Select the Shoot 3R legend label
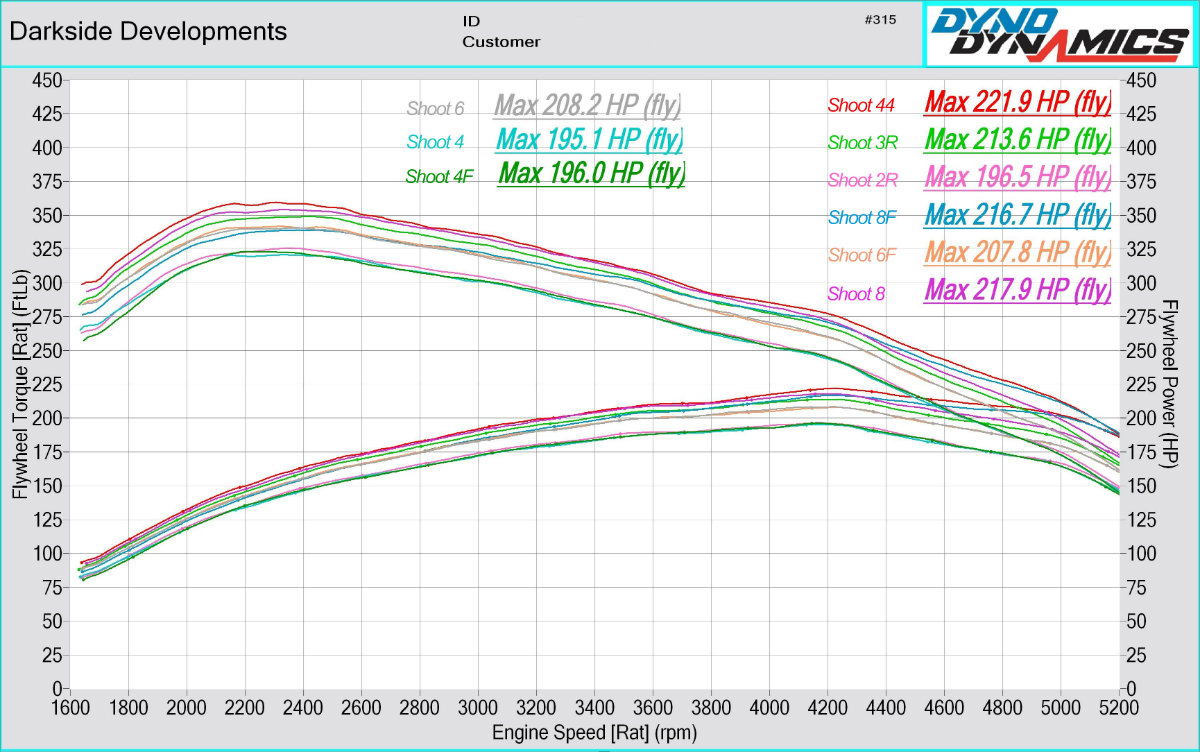This screenshot has width=1200, height=752. pyautogui.click(x=863, y=143)
